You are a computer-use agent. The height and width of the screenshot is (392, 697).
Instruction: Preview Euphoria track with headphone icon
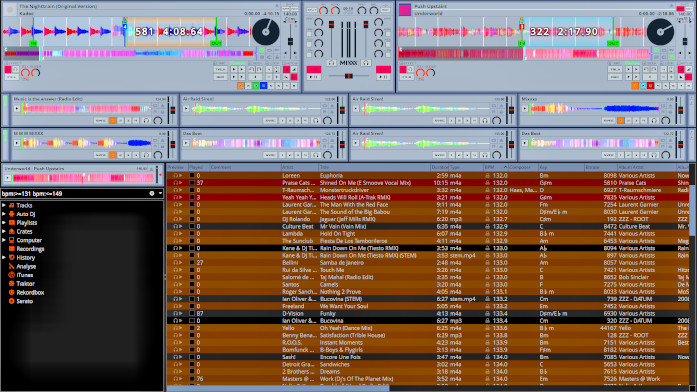177,176
